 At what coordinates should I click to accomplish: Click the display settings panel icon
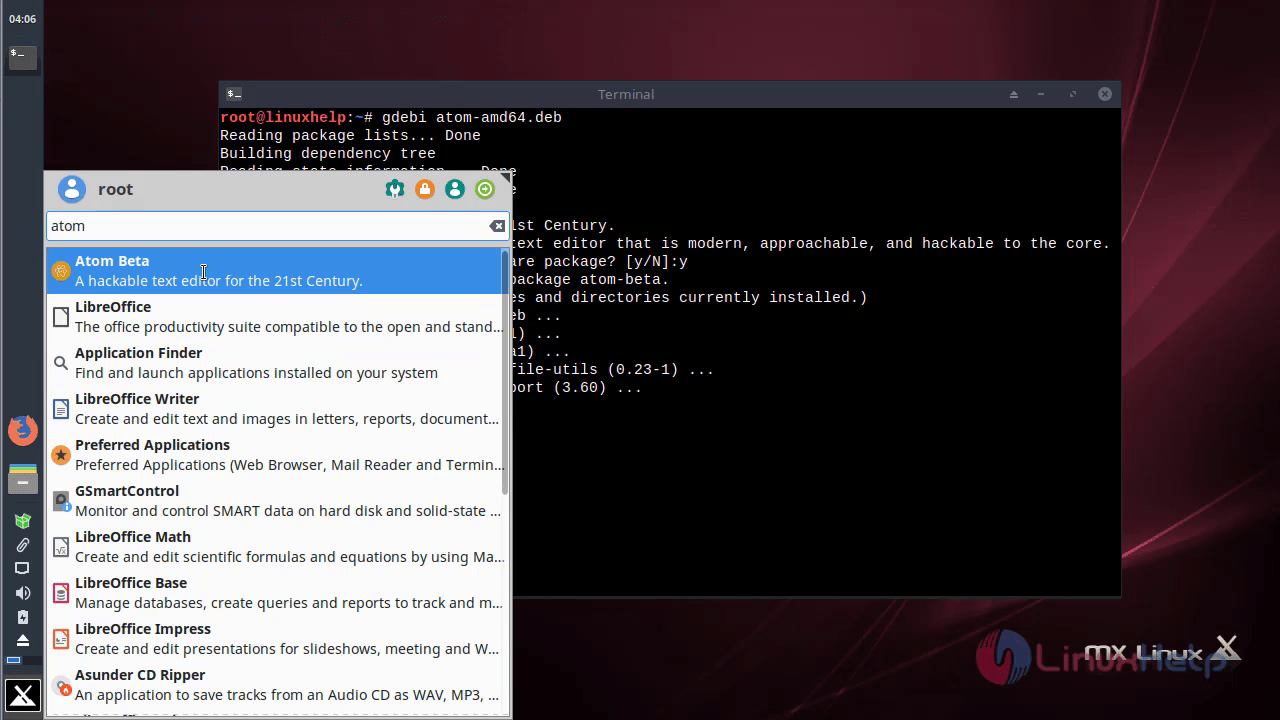click(23, 568)
